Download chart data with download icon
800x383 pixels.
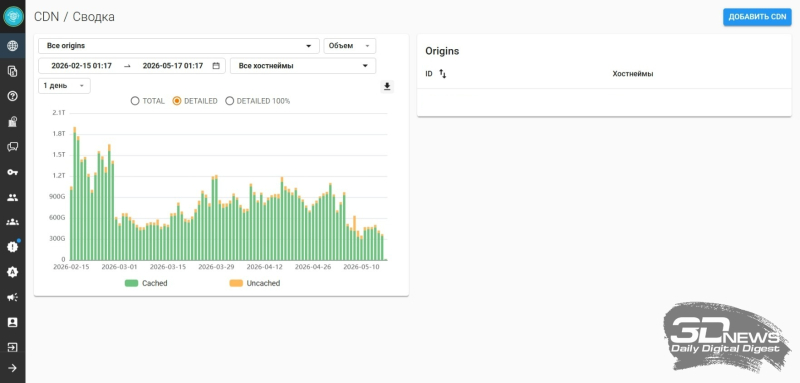pyautogui.click(x=387, y=86)
